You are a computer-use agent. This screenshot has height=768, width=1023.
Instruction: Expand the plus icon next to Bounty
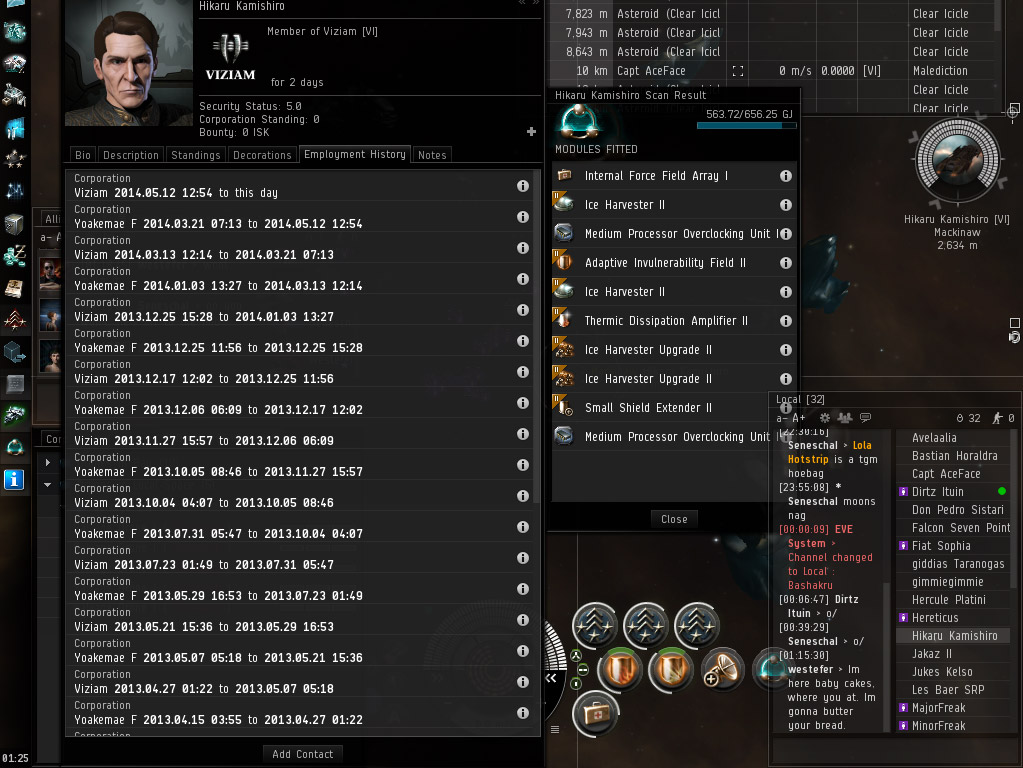click(x=531, y=132)
